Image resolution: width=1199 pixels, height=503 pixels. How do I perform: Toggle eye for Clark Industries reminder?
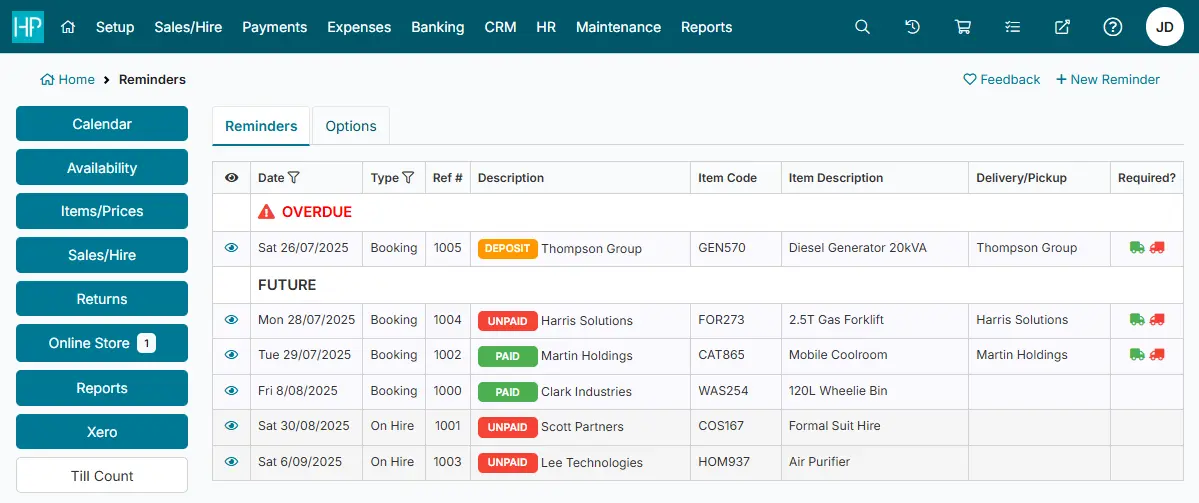pyautogui.click(x=232, y=391)
